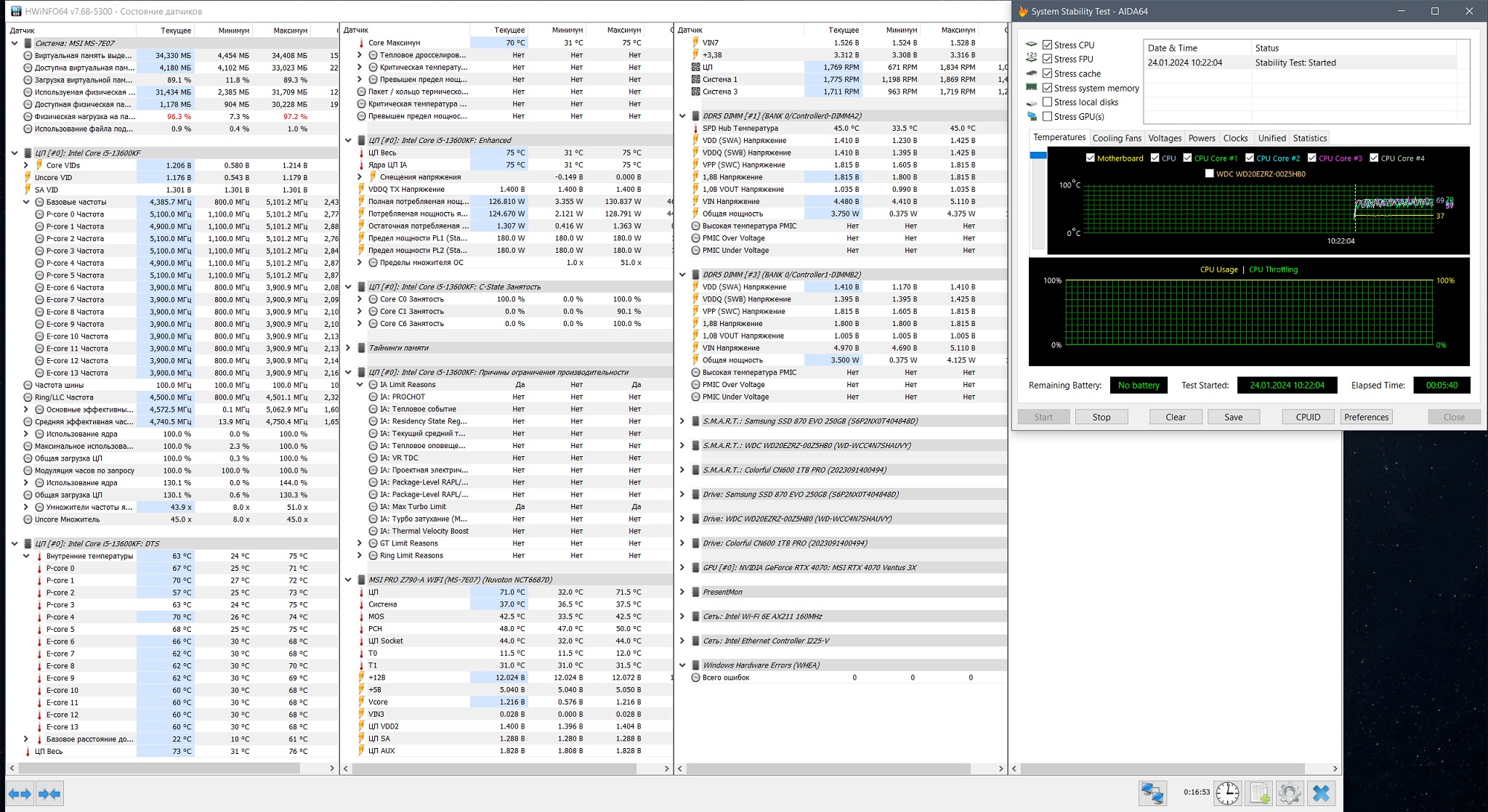Start logging with sheet-plus icon
1488x812 pixels.
coord(1260,793)
